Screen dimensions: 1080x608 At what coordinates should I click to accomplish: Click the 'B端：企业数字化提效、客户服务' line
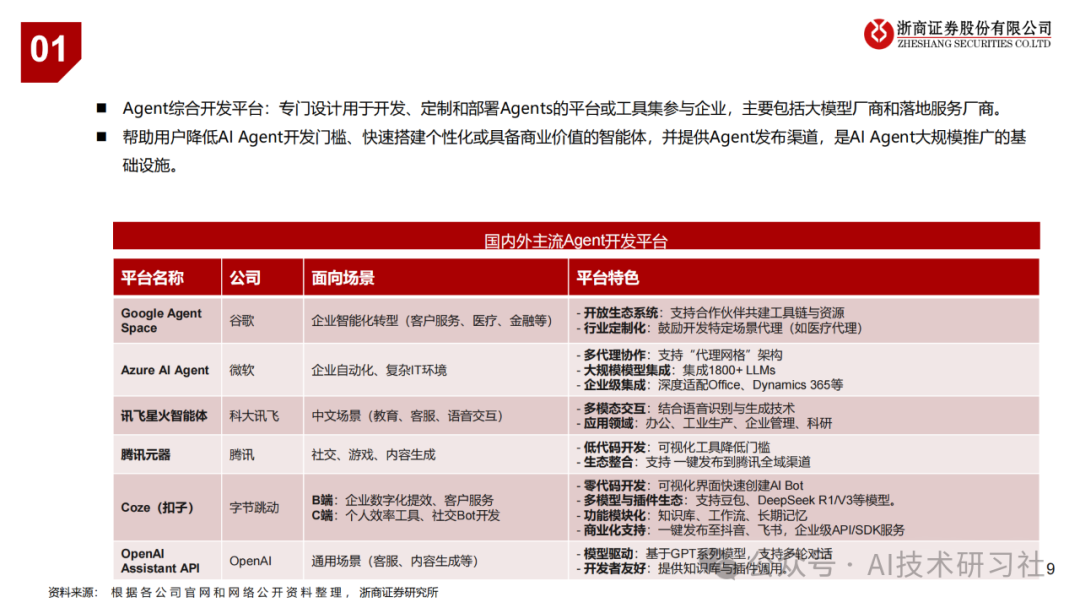[x=402, y=500]
